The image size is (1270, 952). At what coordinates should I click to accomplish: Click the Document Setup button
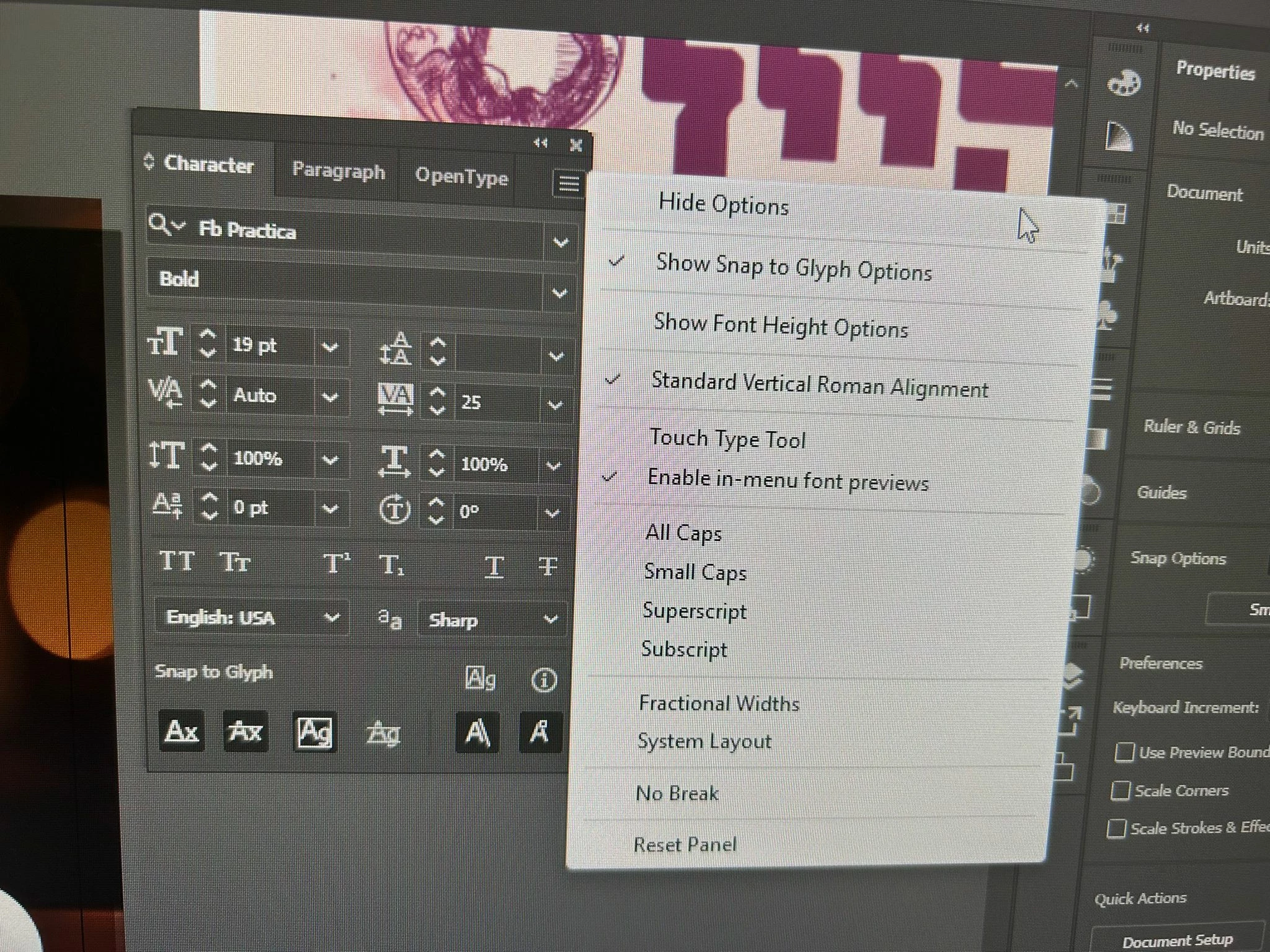pos(1176,941)
